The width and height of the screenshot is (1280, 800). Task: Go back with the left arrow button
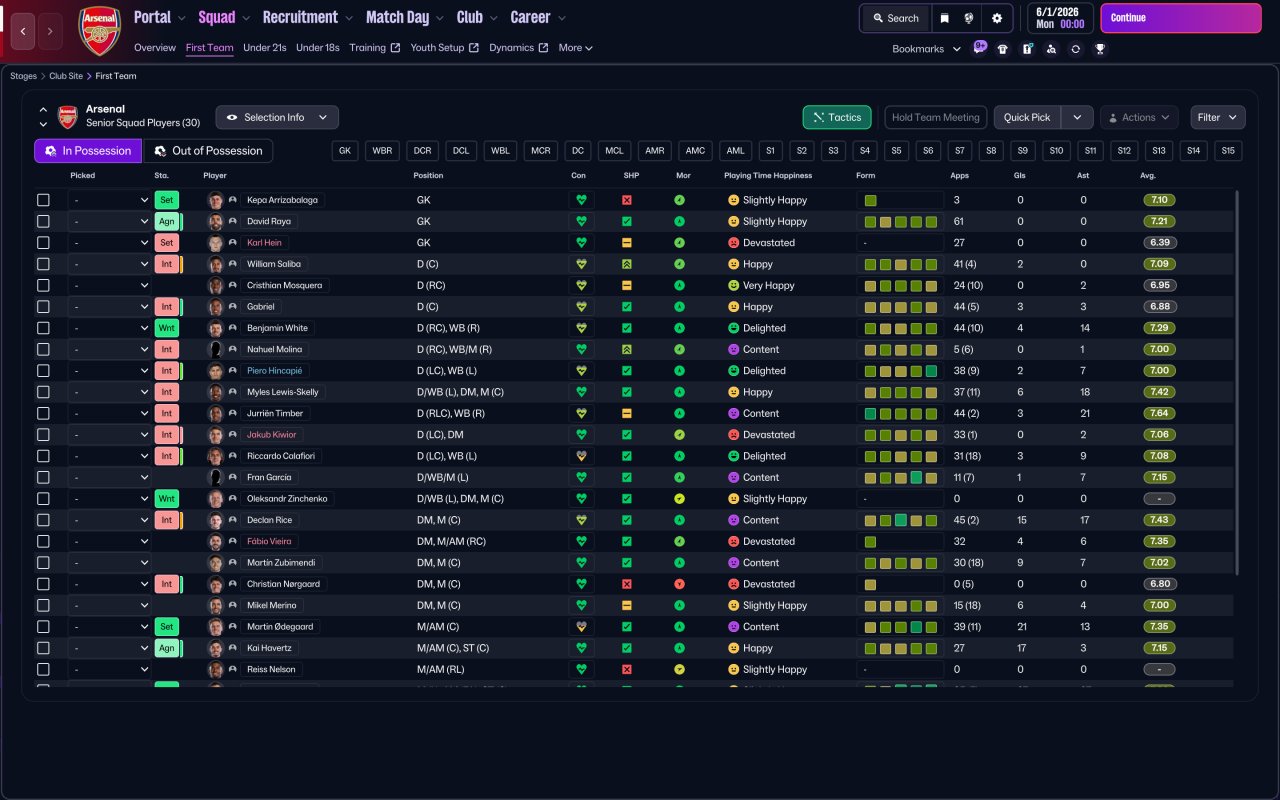[24, 32]
